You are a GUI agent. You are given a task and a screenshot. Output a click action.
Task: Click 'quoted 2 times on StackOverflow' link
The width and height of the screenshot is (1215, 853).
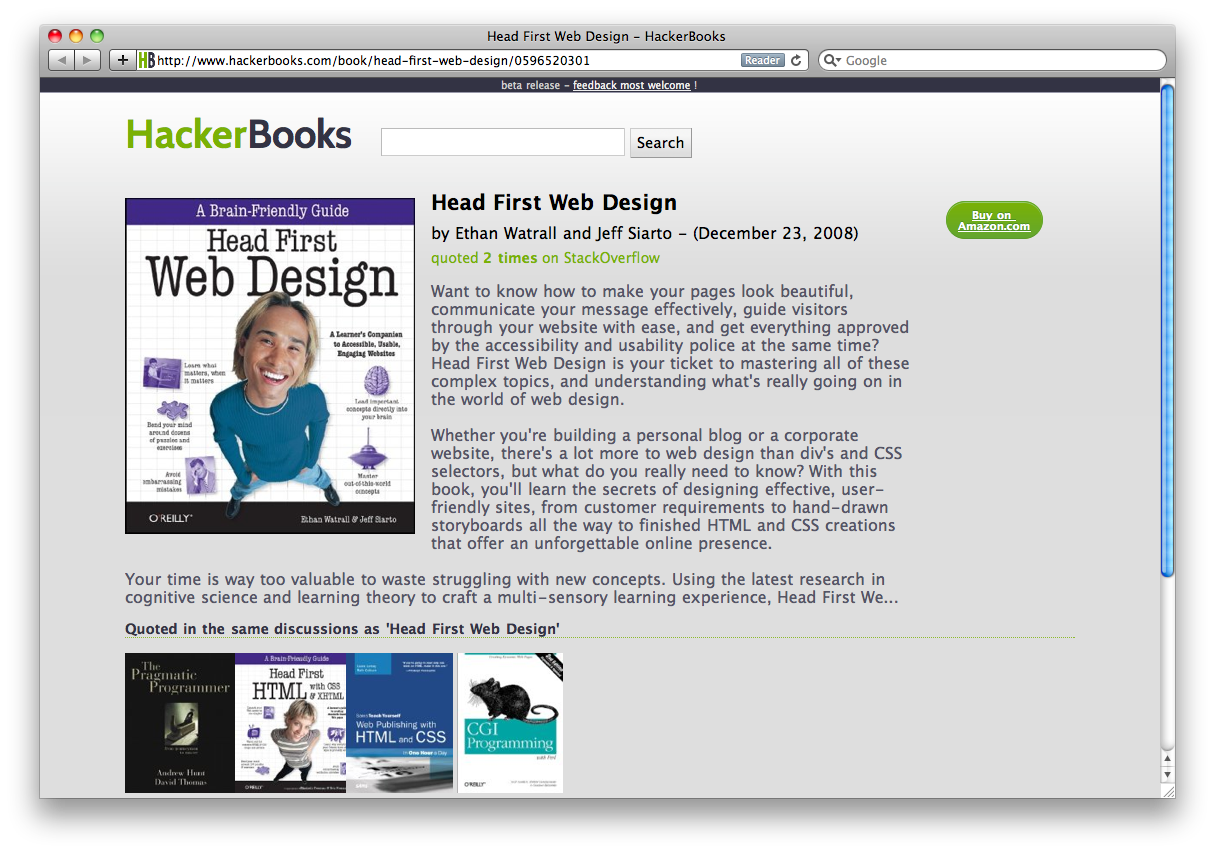pyautogui.click(x=546, y=258)
